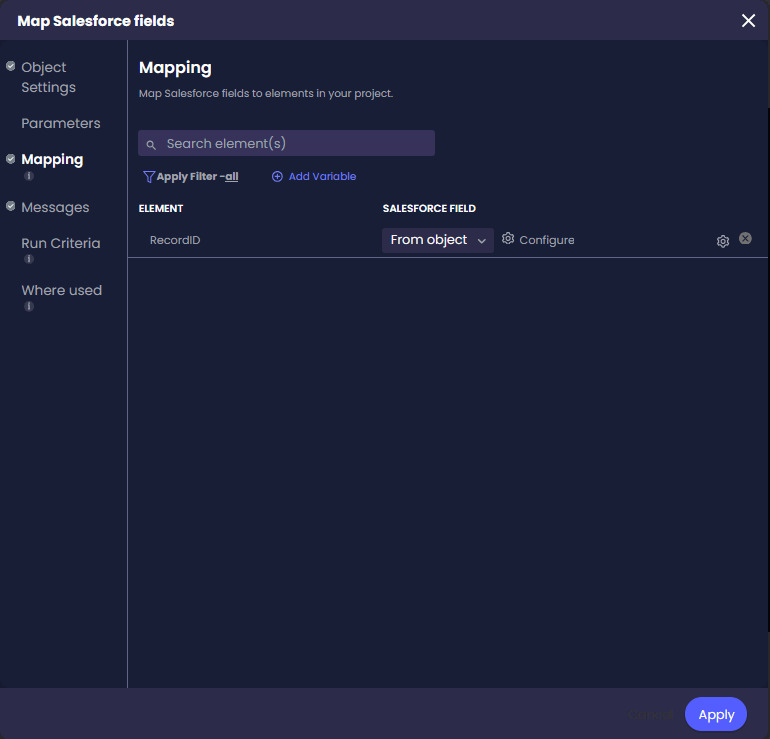Screen dimensions: 770x739
Task: Click the Add Variable link
Action: tap(322, 176)
